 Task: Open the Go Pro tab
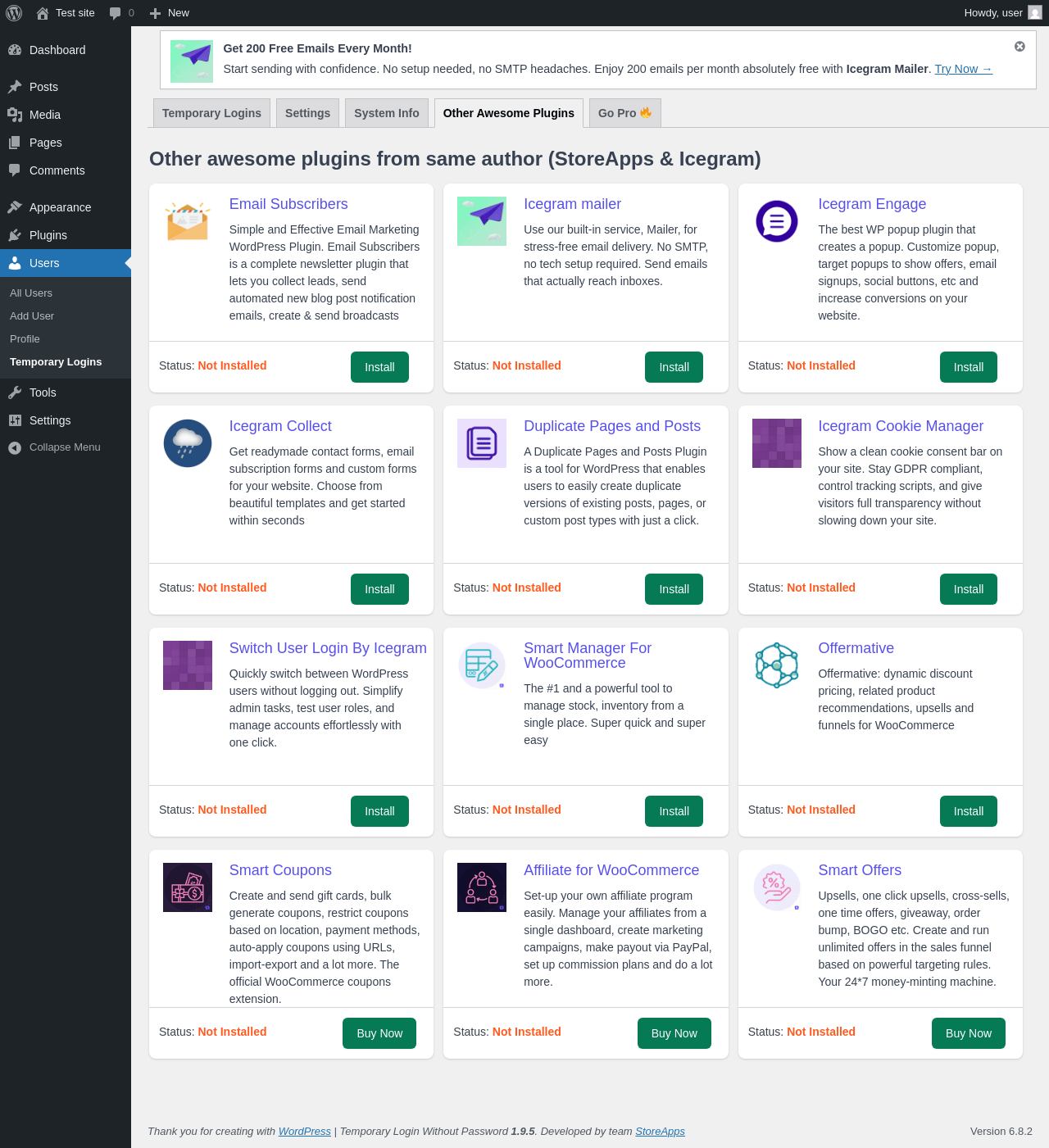625,113
